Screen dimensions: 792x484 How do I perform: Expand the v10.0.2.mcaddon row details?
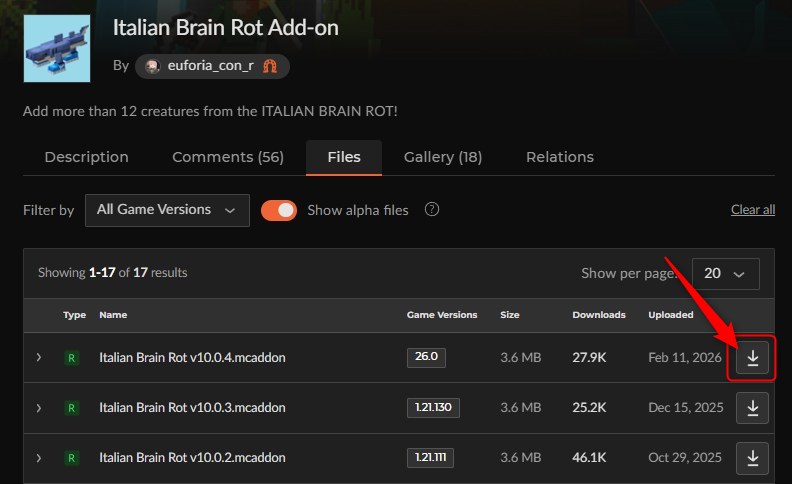[x=39, y=458]
